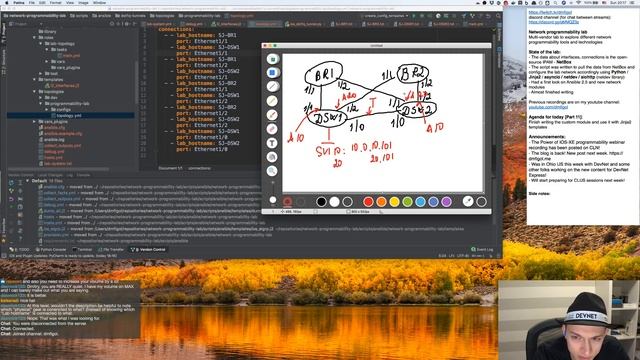Expand the configs folder in project tree
The width and height of the screenshot is (640, 360).
pos(47,109)
